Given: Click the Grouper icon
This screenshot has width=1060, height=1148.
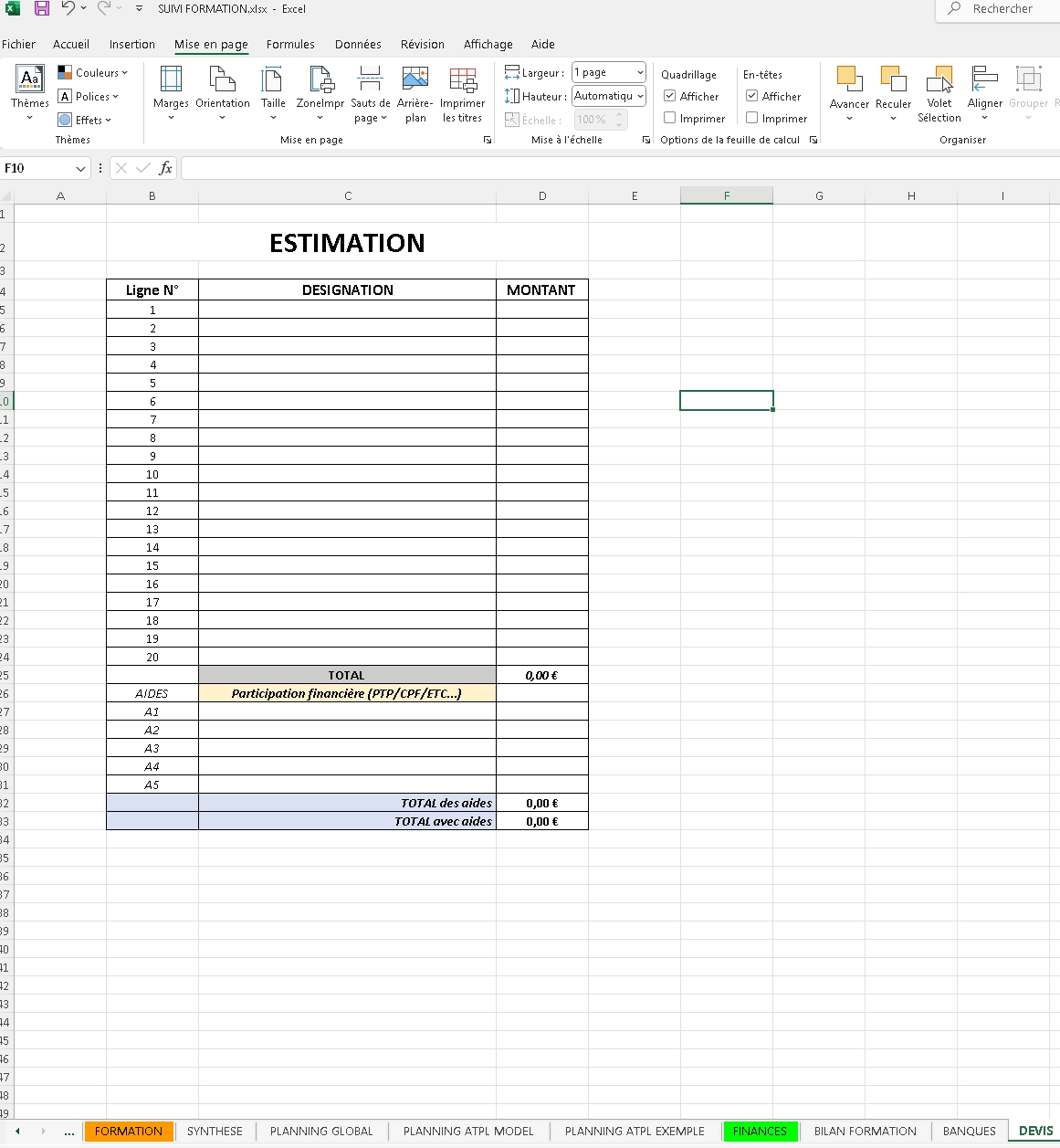Looking at the screenshot, I should click(1029, 79).
